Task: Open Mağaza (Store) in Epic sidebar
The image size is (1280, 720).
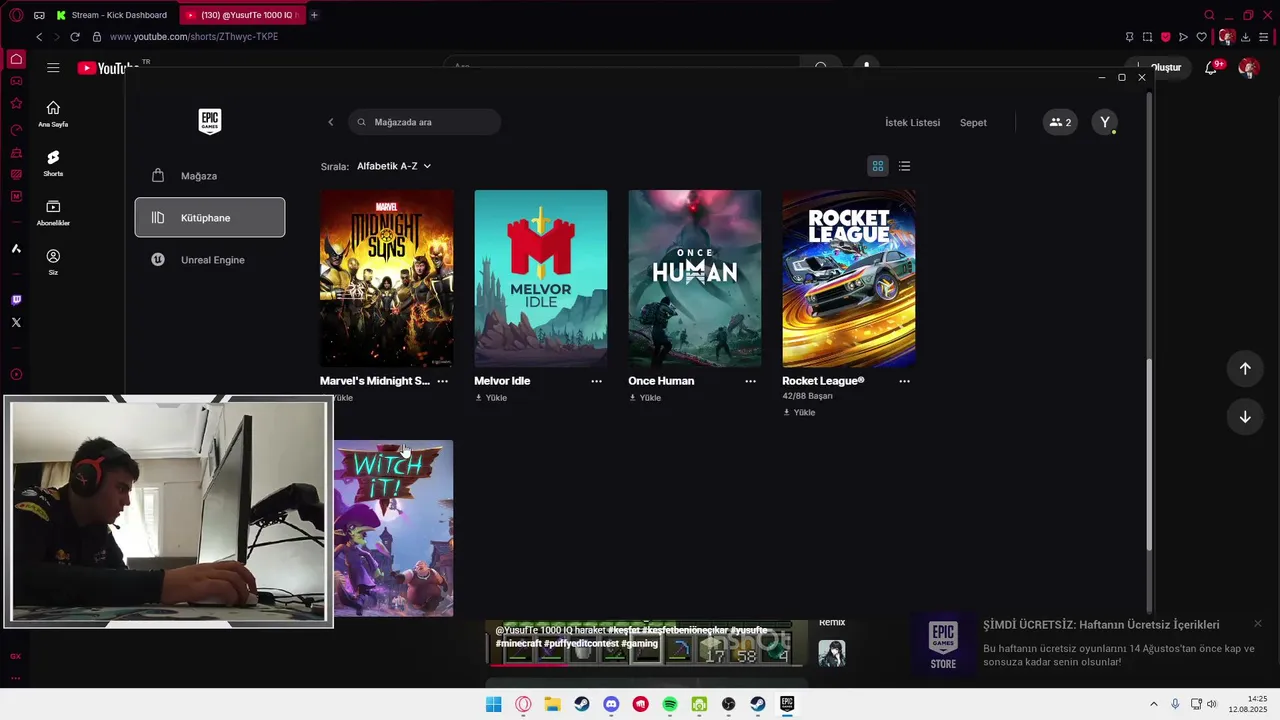Action: pyautogui.click(x=210, y=176)
